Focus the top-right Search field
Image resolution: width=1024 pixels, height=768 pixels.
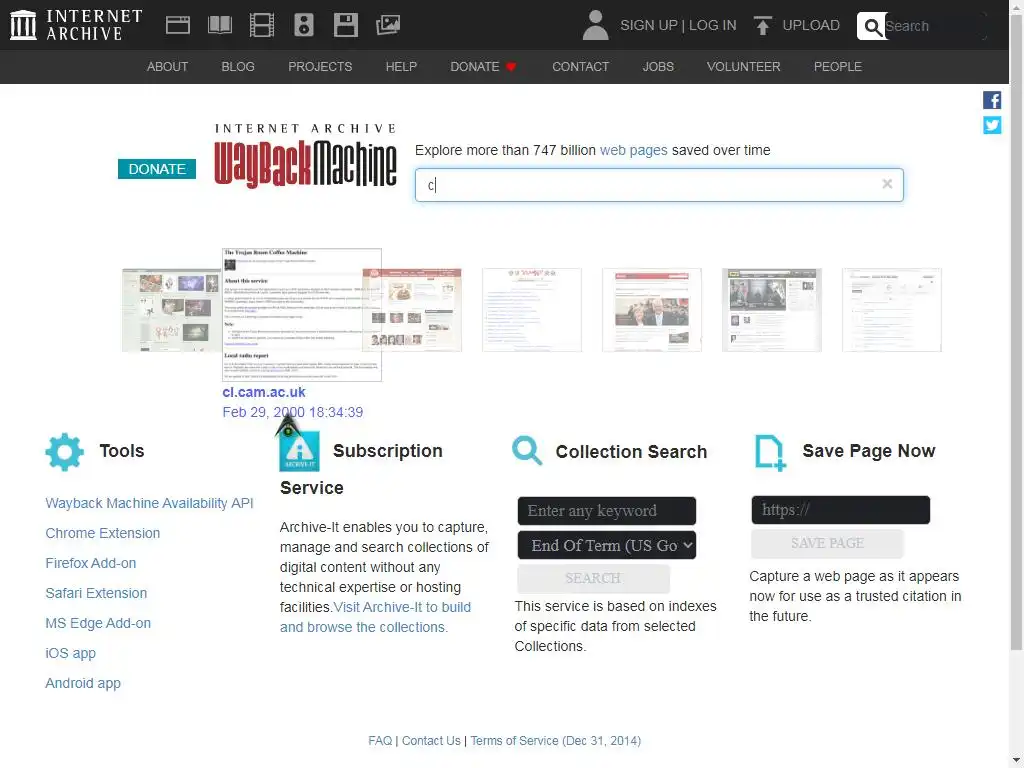click(934, 26)
